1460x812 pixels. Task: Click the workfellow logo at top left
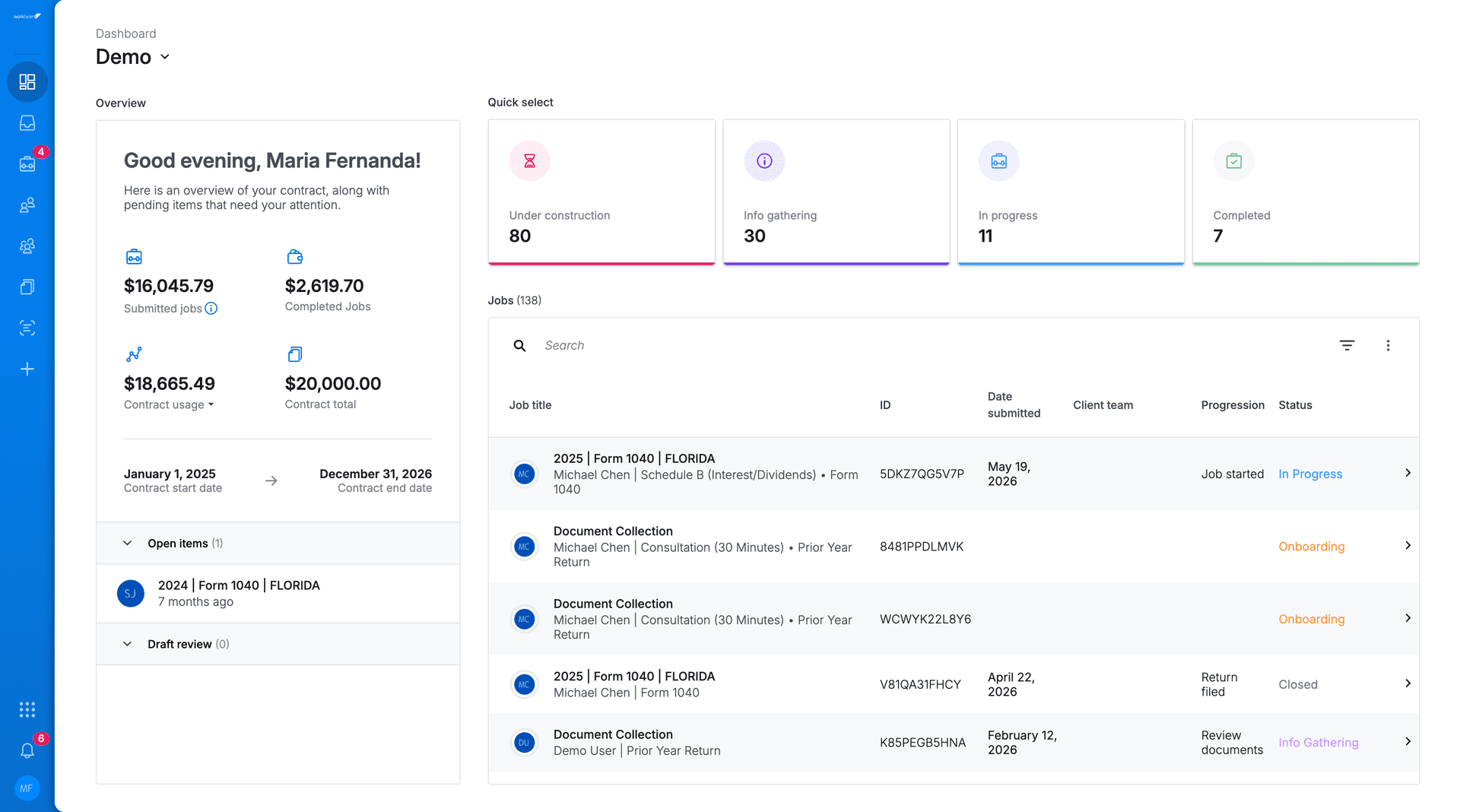pyautogui.click(x=27, y=16)
